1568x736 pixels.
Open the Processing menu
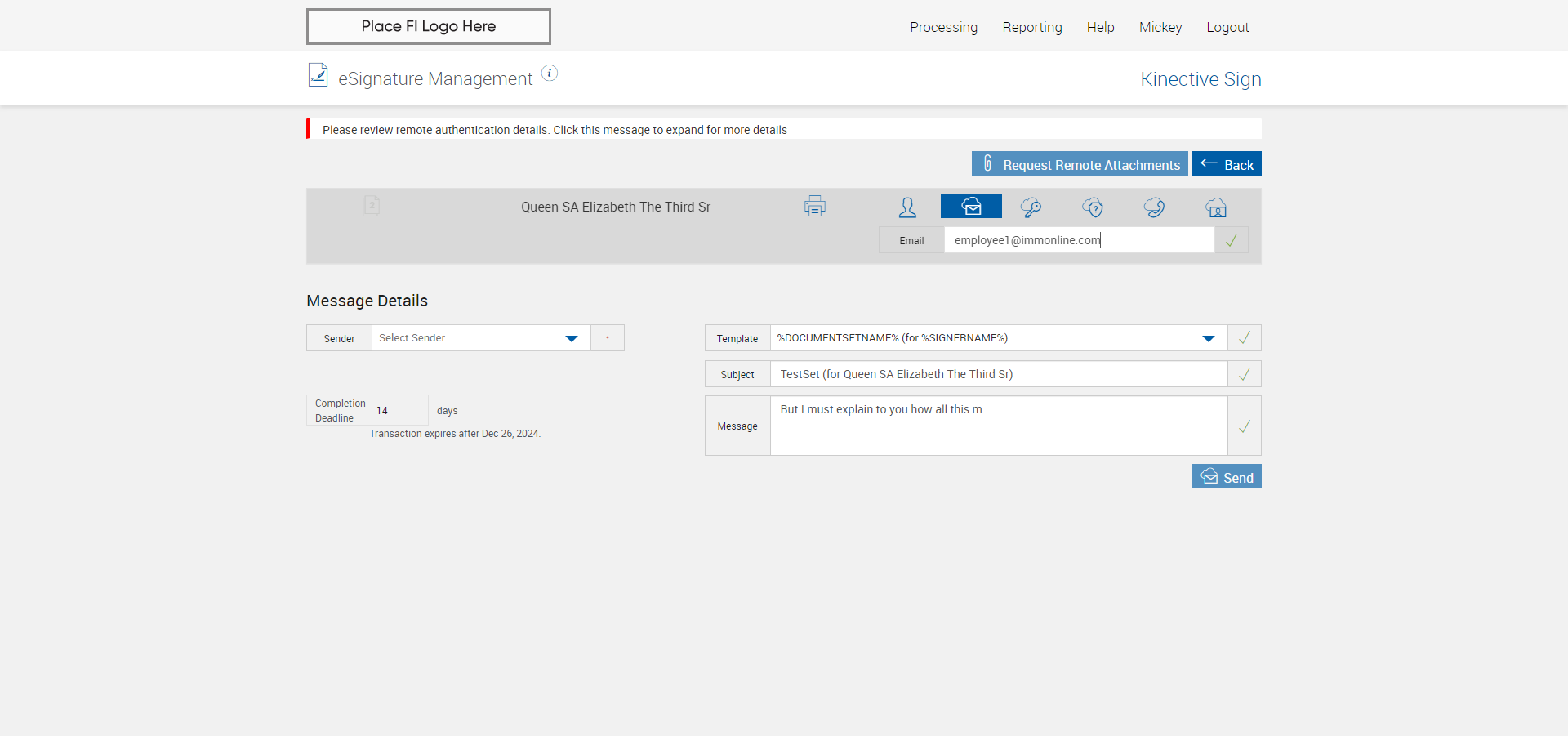tap(943, 27)
